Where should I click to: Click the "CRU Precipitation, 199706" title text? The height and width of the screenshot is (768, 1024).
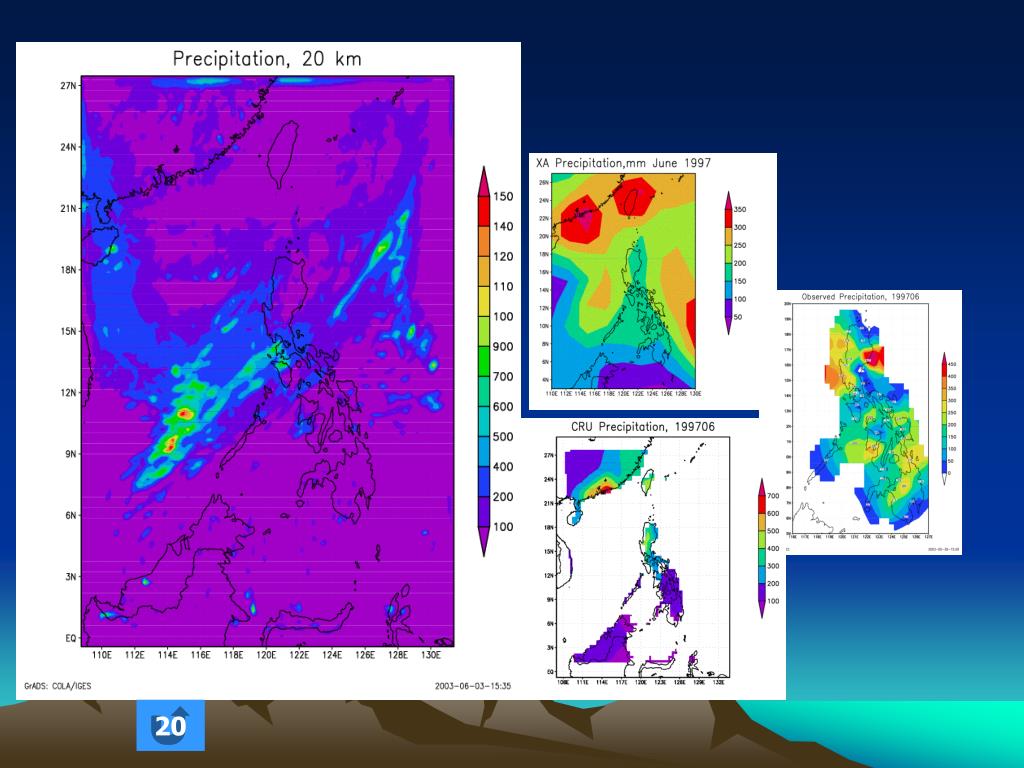coord(642,428)
